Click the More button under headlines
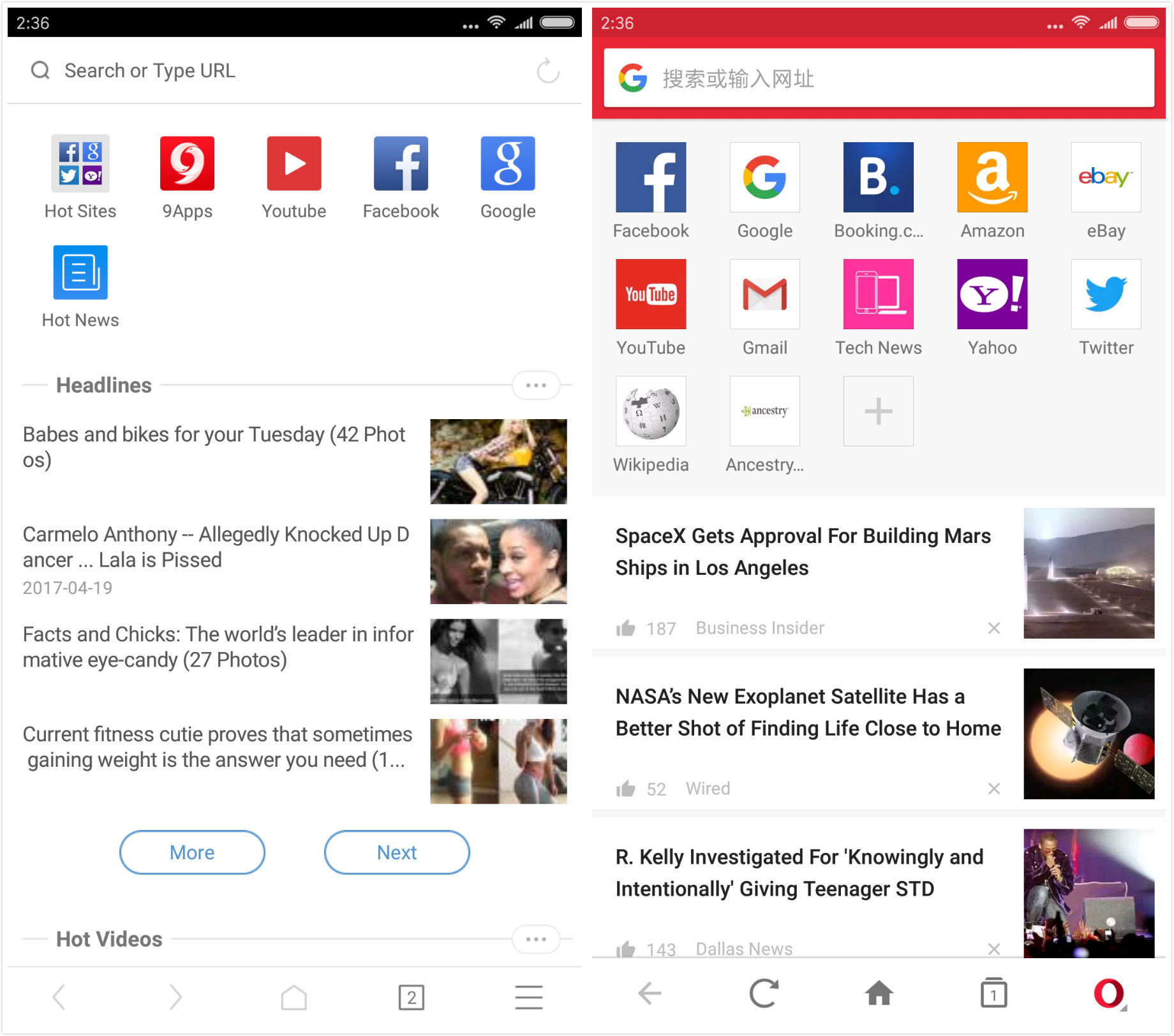The width and height of the screenshot is (1174, 1036). coord(192,852)
